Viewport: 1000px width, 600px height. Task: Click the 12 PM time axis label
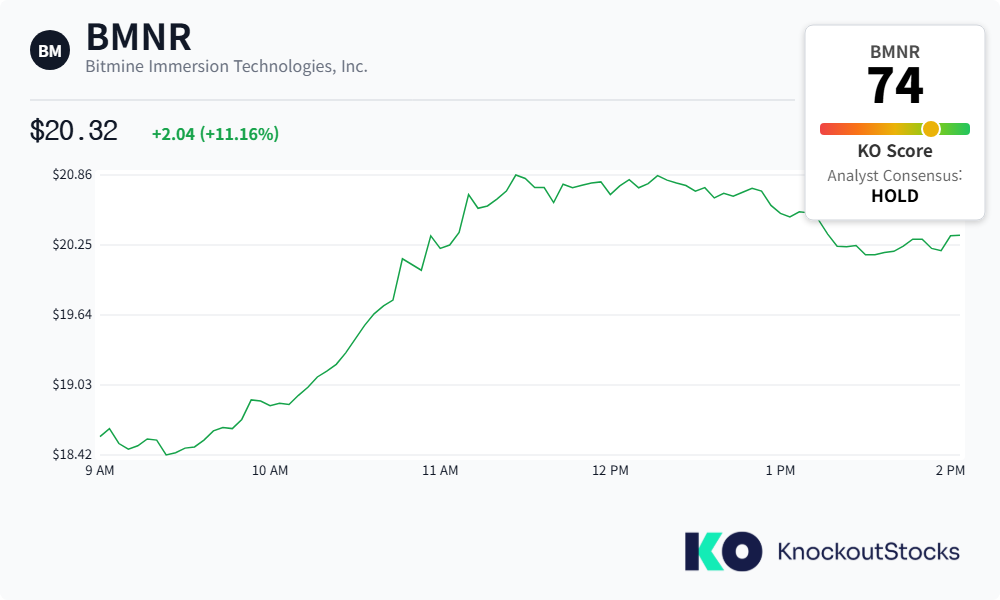click(x=610, y=471)
